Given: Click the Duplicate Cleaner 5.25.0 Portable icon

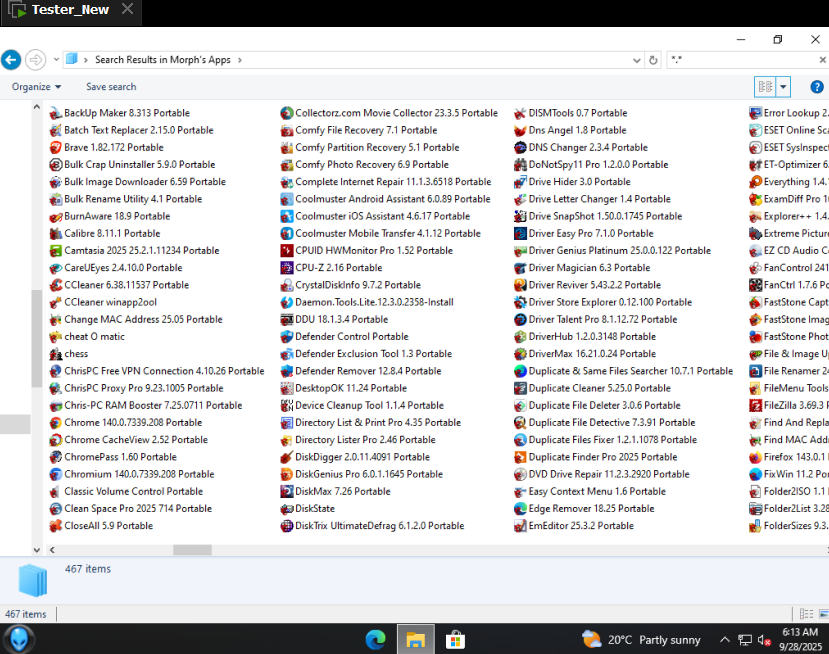Looking at the screenshot, I should pyautogui.click(x=520, y=388).
